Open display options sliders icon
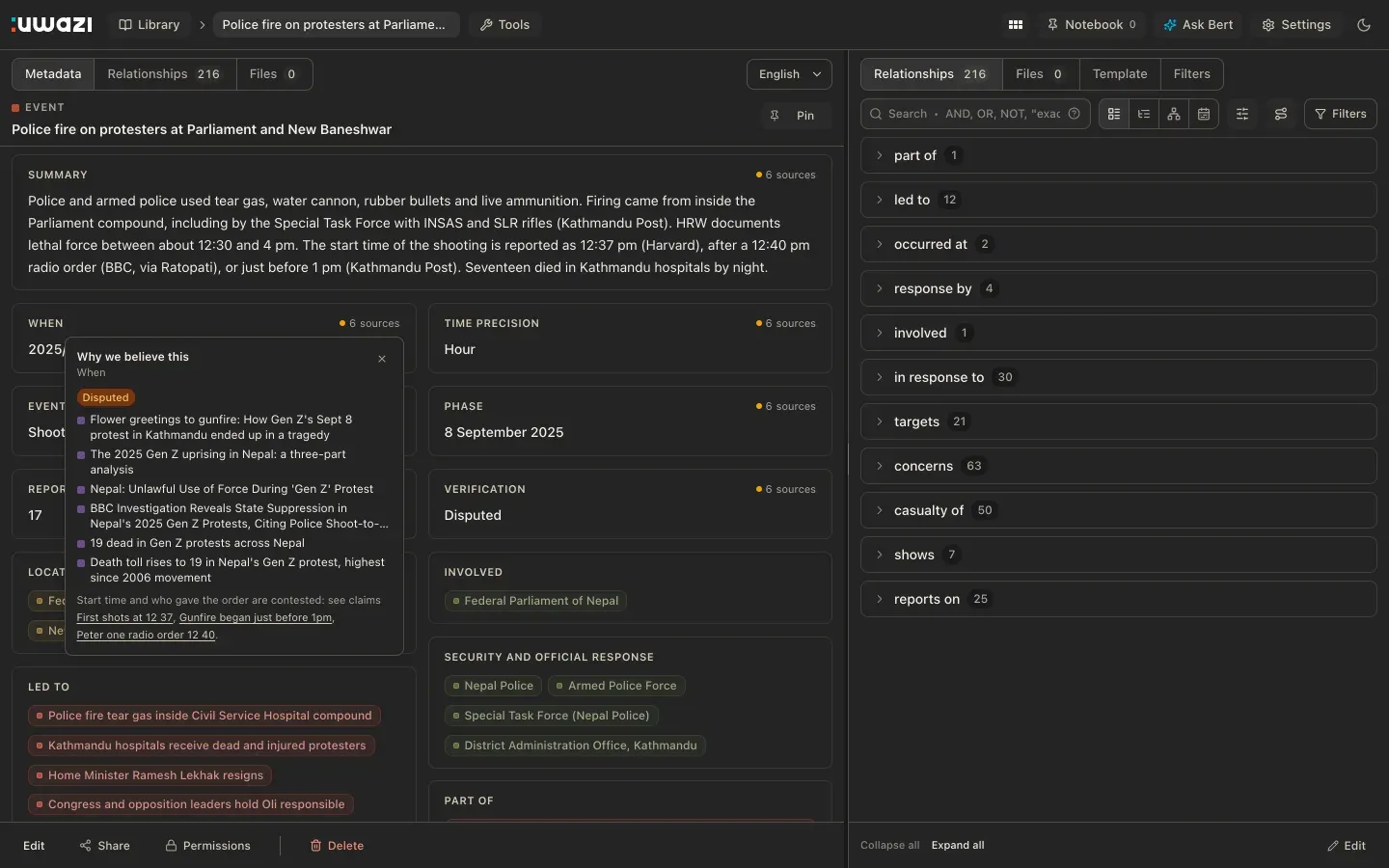Image resolution: width=1389 pixels, height=868 pixels. 1242,114
